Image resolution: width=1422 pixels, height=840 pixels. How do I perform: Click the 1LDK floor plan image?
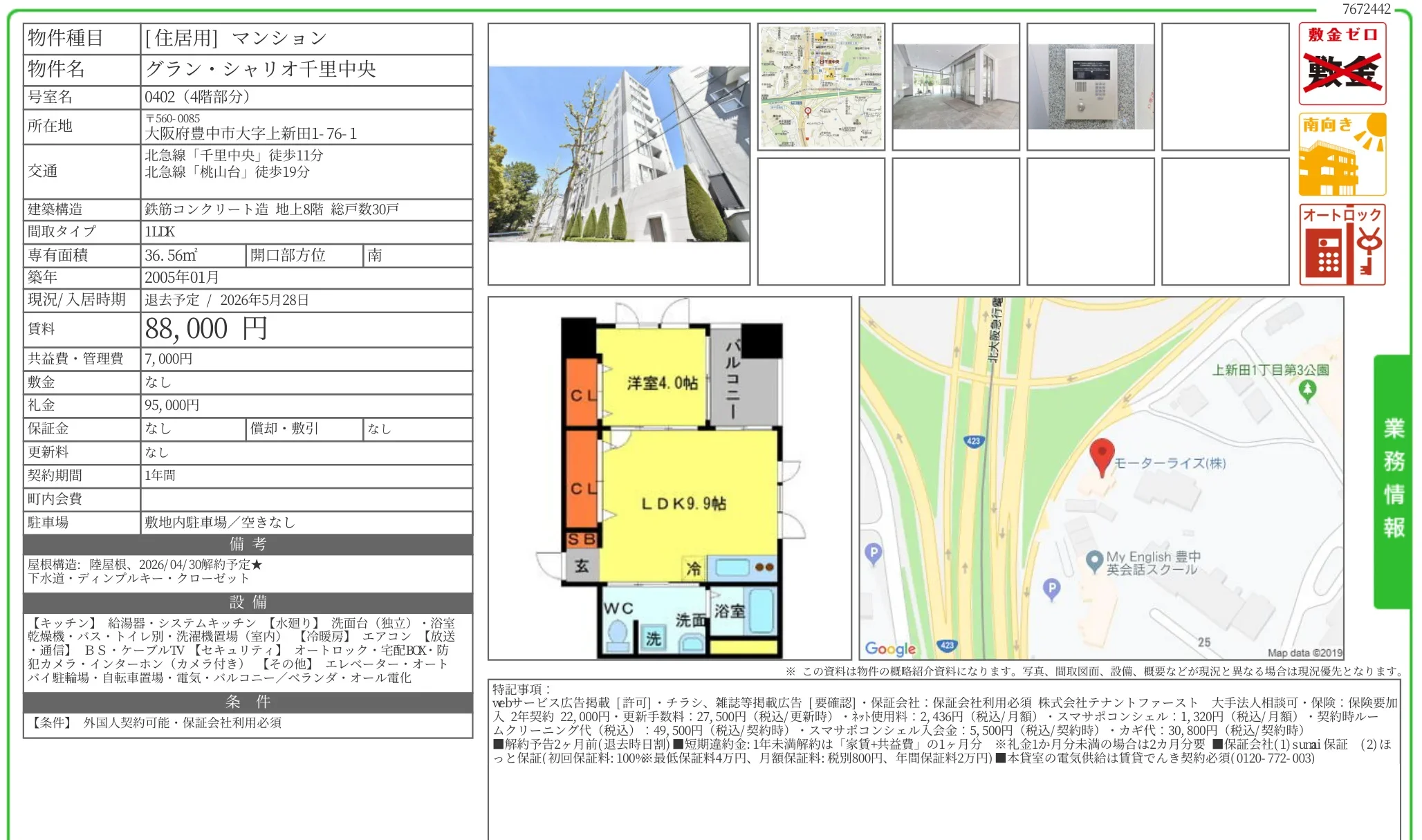670,478
